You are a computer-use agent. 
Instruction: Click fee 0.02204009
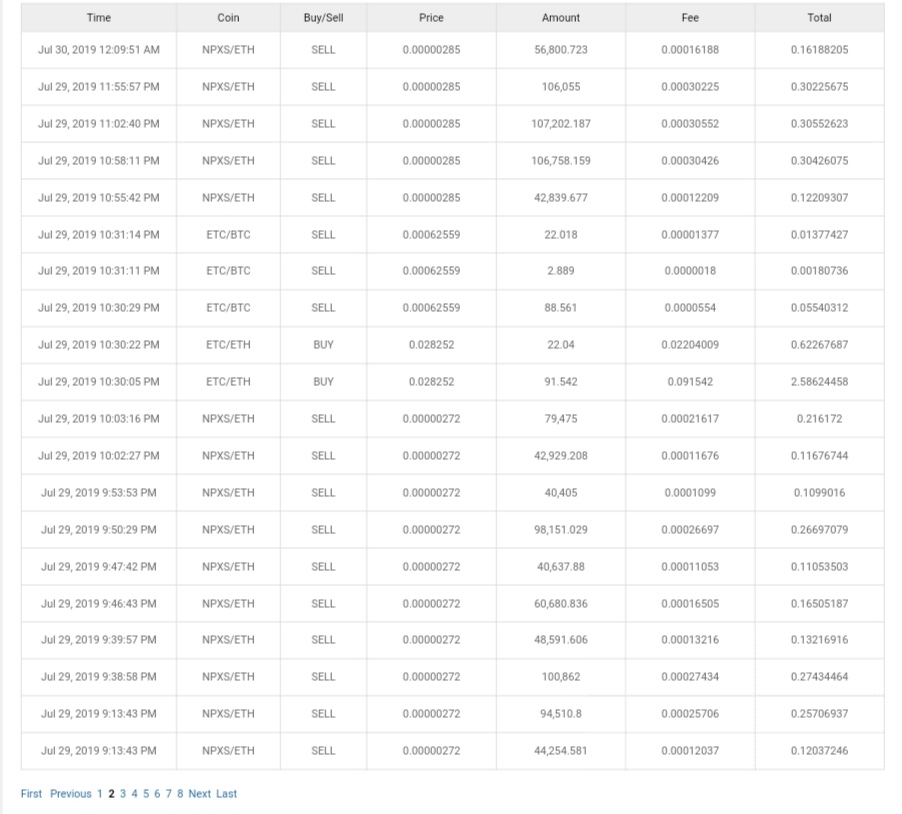point(690,345)
